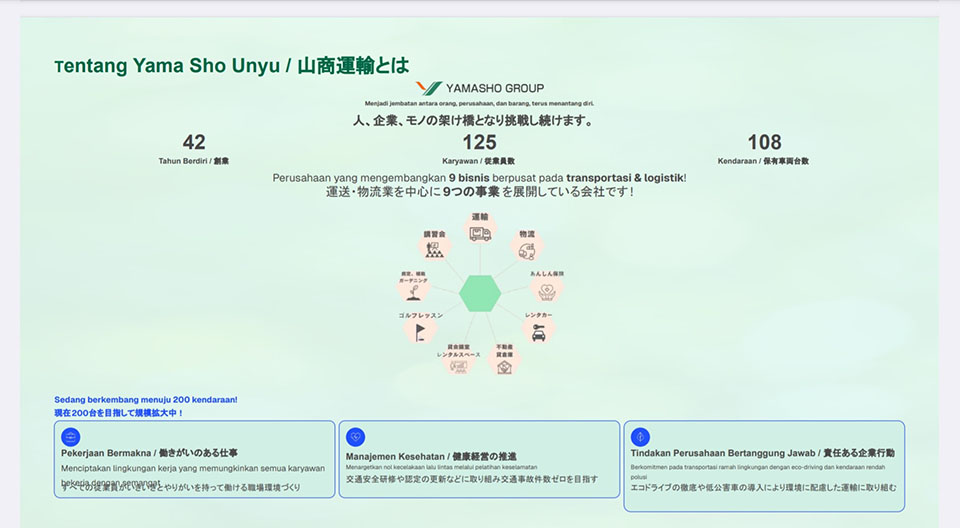The height and width of the screenshot is (528, 960).
Task: Click the gardening sprout icon
Action: [413, 289]
